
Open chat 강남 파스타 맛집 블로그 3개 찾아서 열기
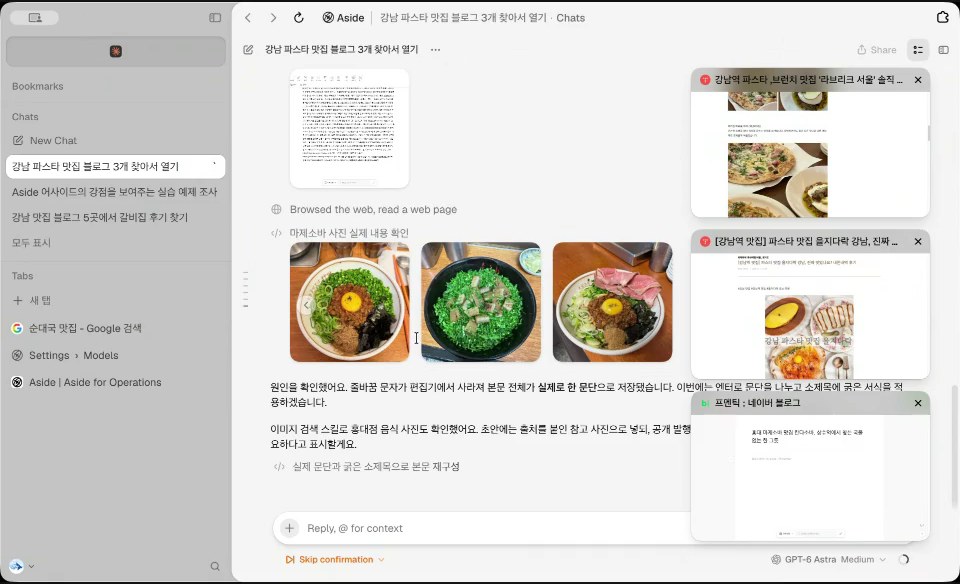(115, 167)
